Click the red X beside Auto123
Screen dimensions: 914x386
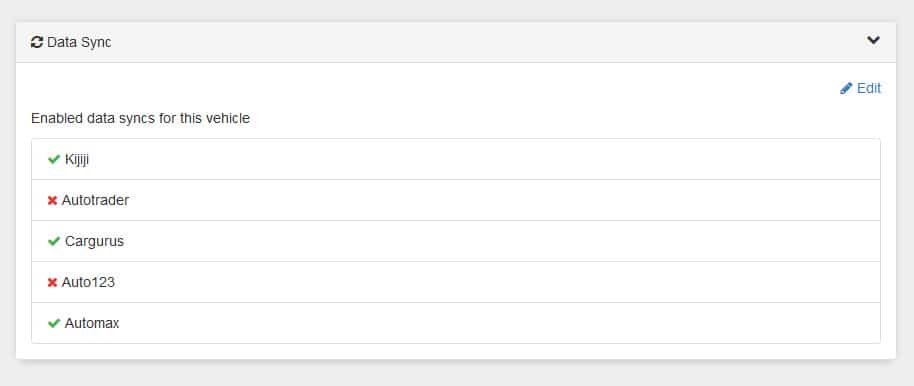[52, 283]
